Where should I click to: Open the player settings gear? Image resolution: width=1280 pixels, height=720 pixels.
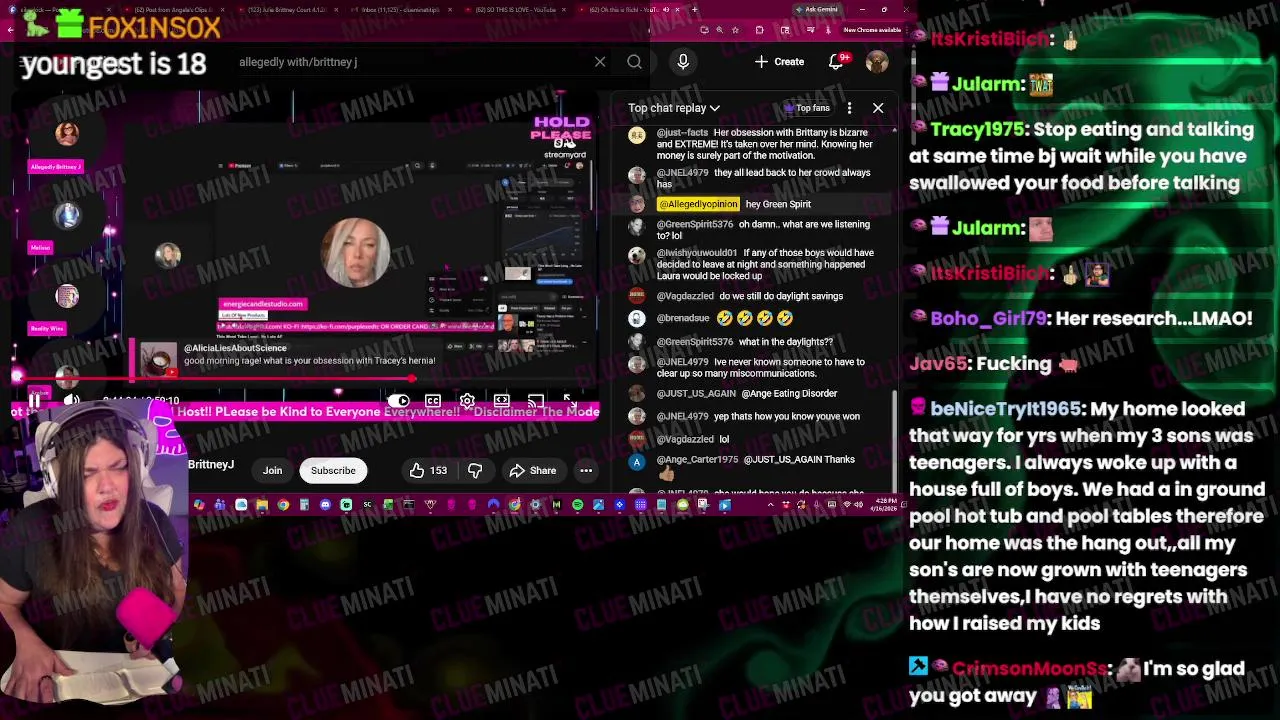tap(467, 401)
